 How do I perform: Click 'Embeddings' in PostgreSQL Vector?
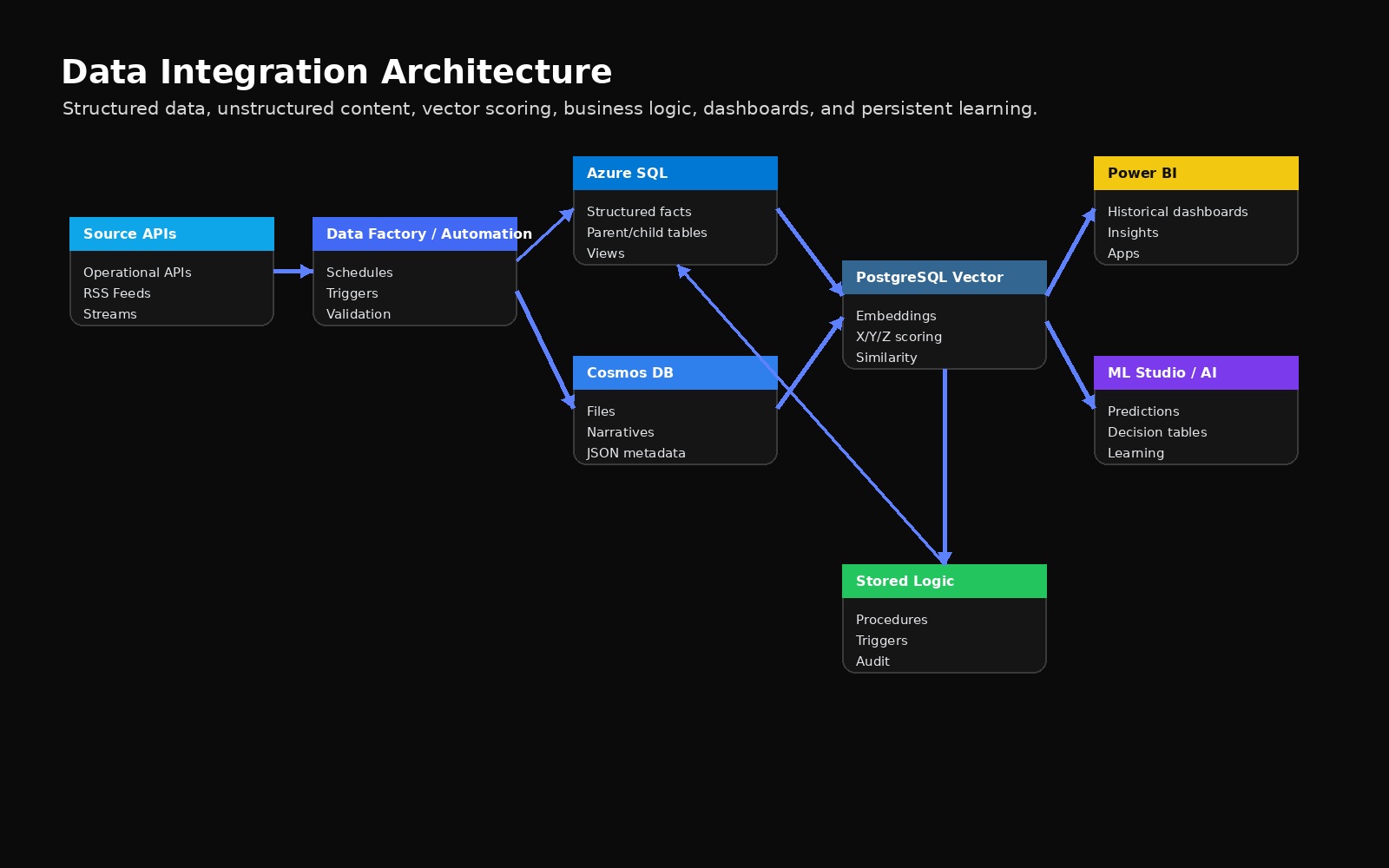tap(896, 316)
